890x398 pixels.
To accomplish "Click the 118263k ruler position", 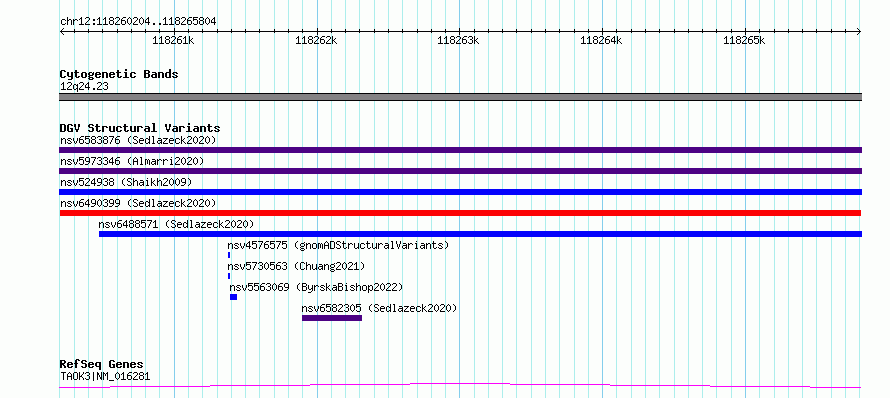I will [459, 41].
